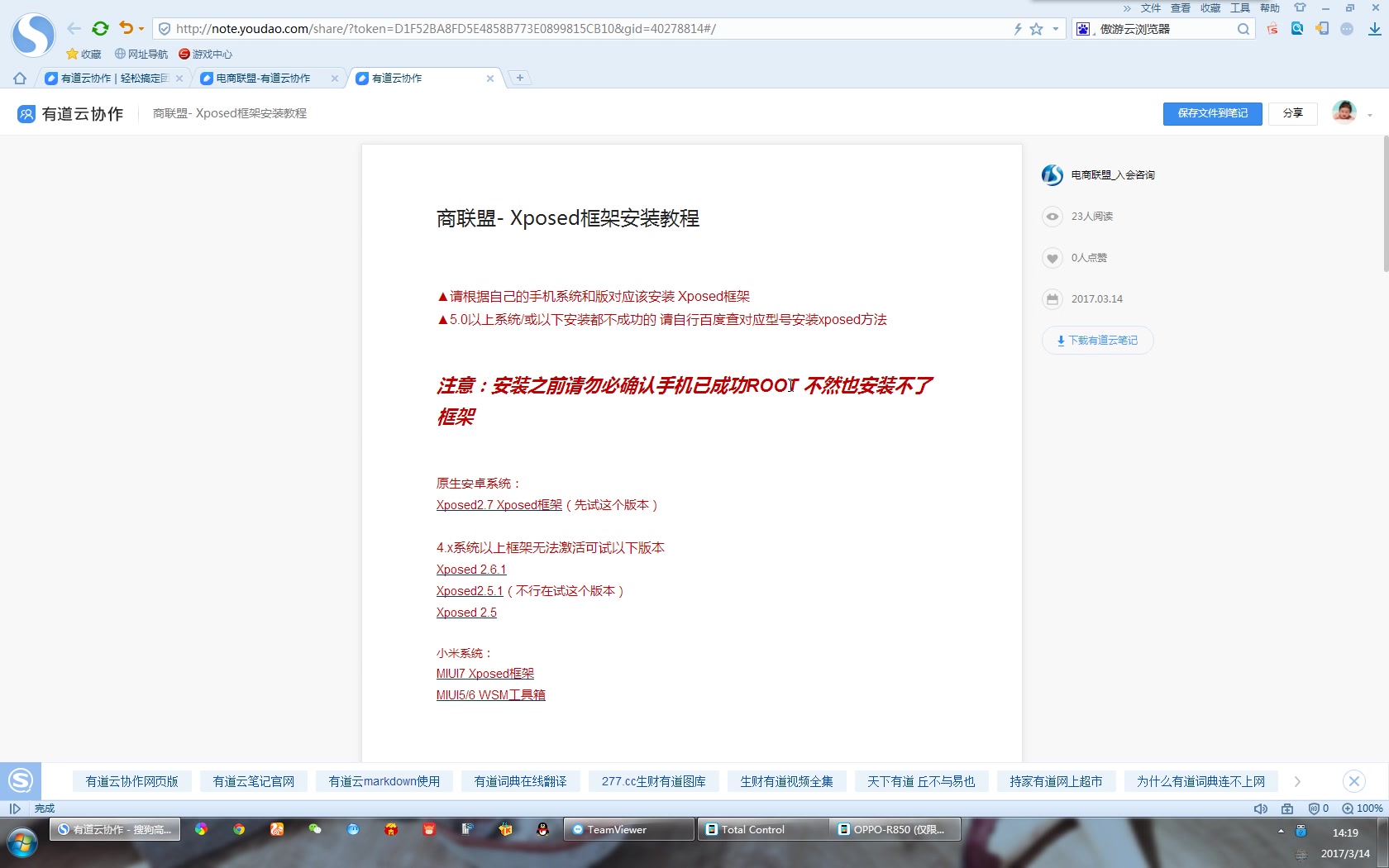
Task: Bookmark page with the star icon
Action: pos(1036,29)
